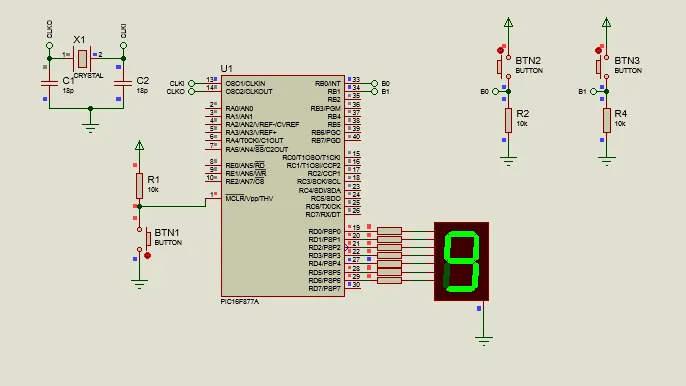Select the PIC16F877A microcontroller U1
This screenshot has height=386, width=686.
(x=283, y=186)
